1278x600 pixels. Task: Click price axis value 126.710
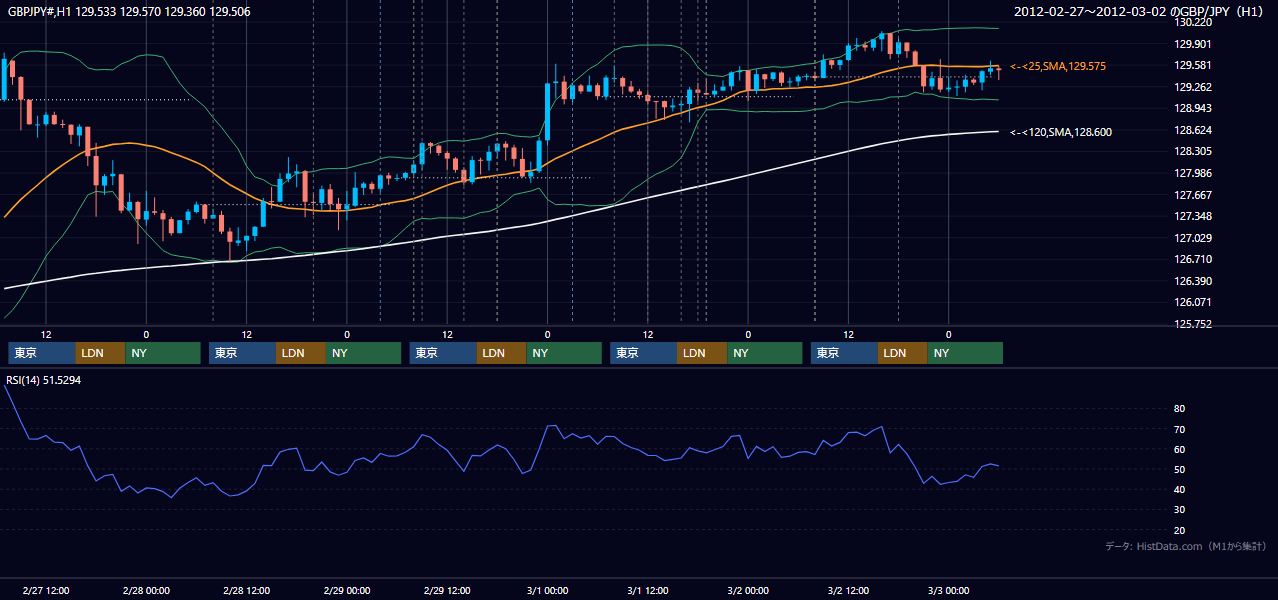tap(1194, 260)
